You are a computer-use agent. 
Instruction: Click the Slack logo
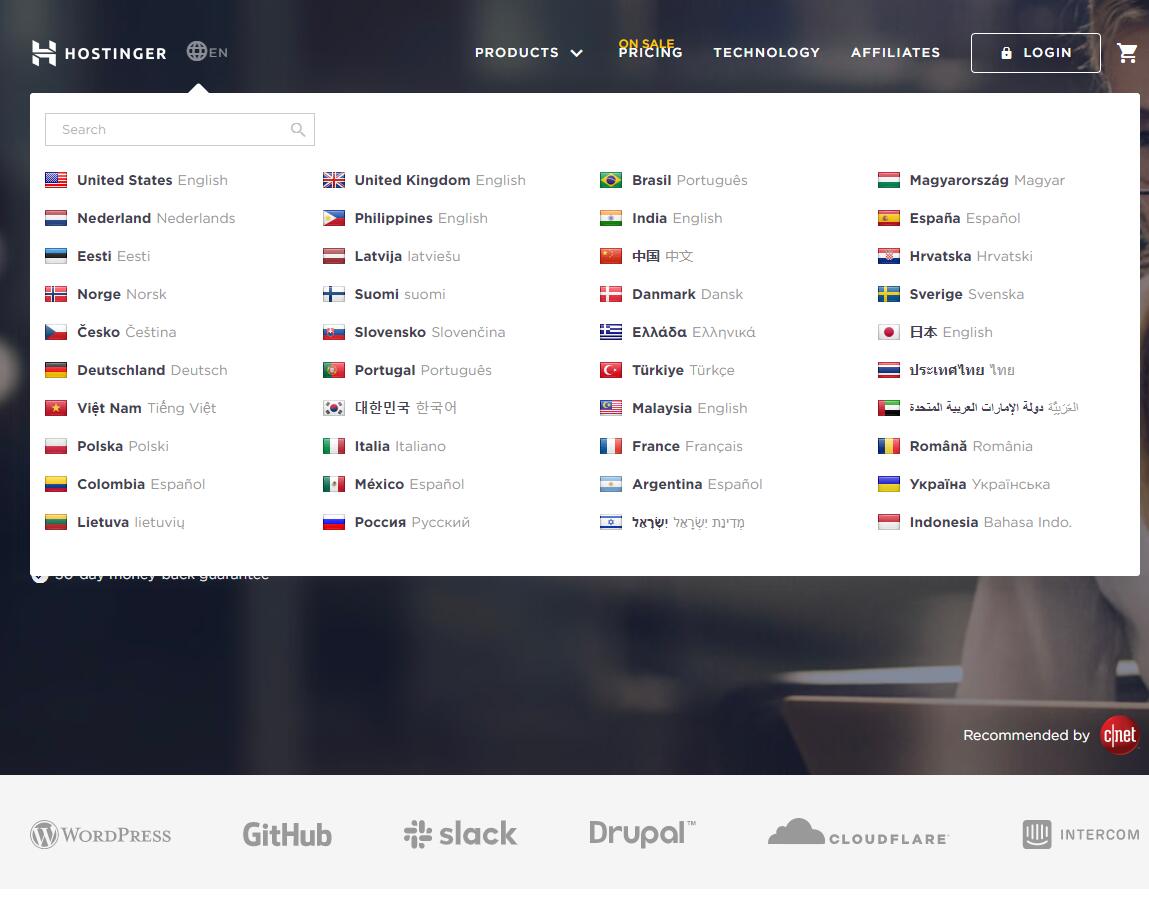[x=460, y=834]
